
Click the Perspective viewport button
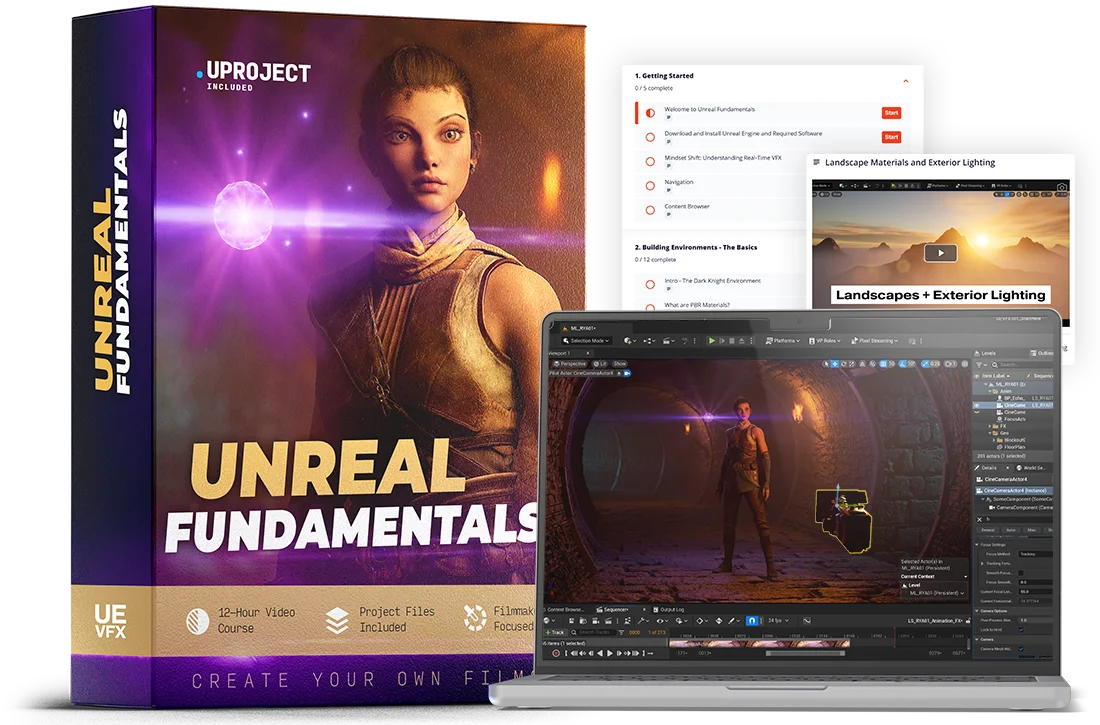coord(570,364)
